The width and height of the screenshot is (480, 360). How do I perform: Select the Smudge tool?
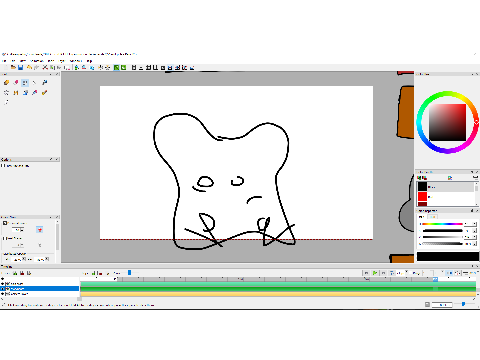[6, 102]
